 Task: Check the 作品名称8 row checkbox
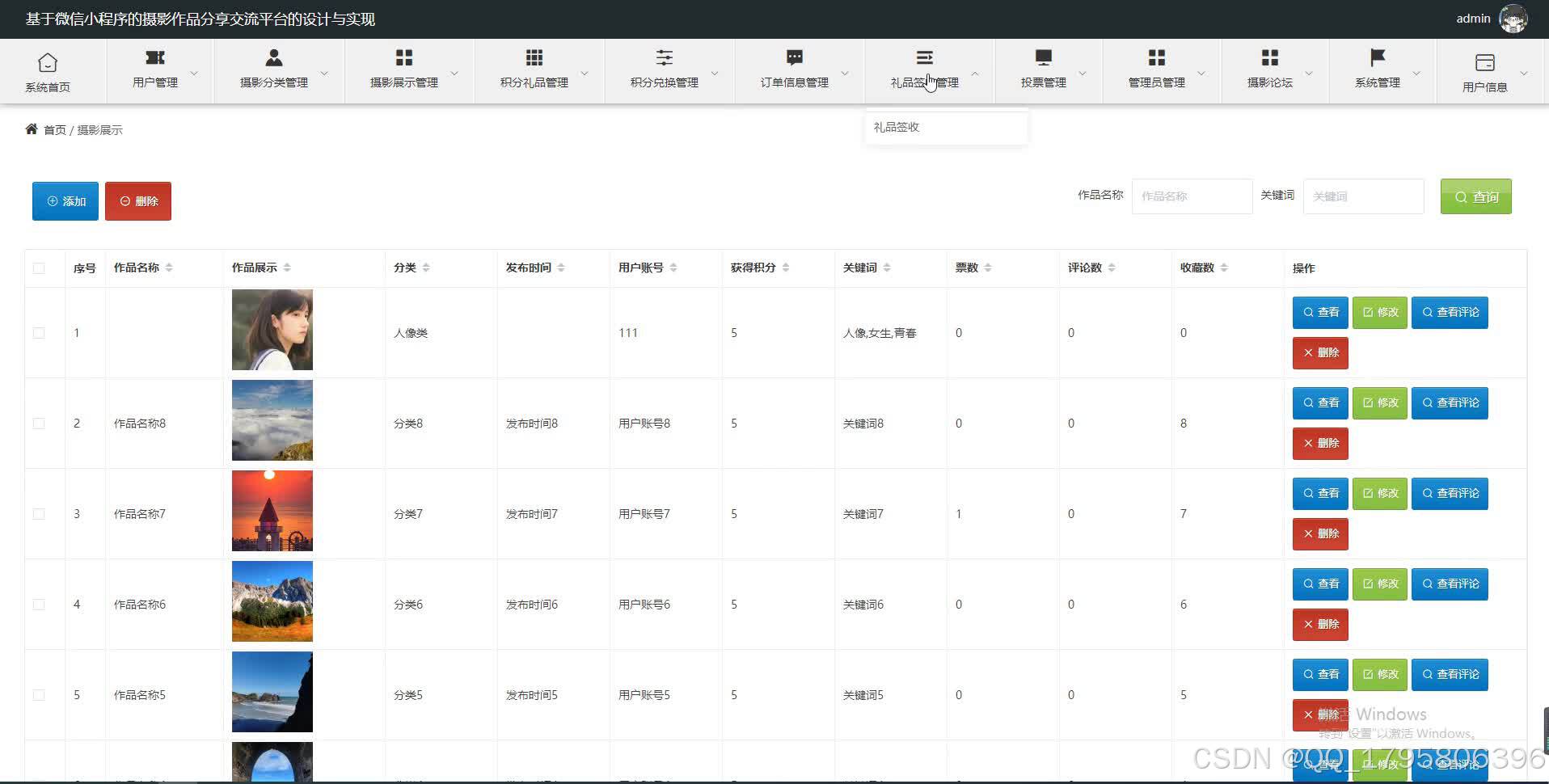click(x=39, y=424)
